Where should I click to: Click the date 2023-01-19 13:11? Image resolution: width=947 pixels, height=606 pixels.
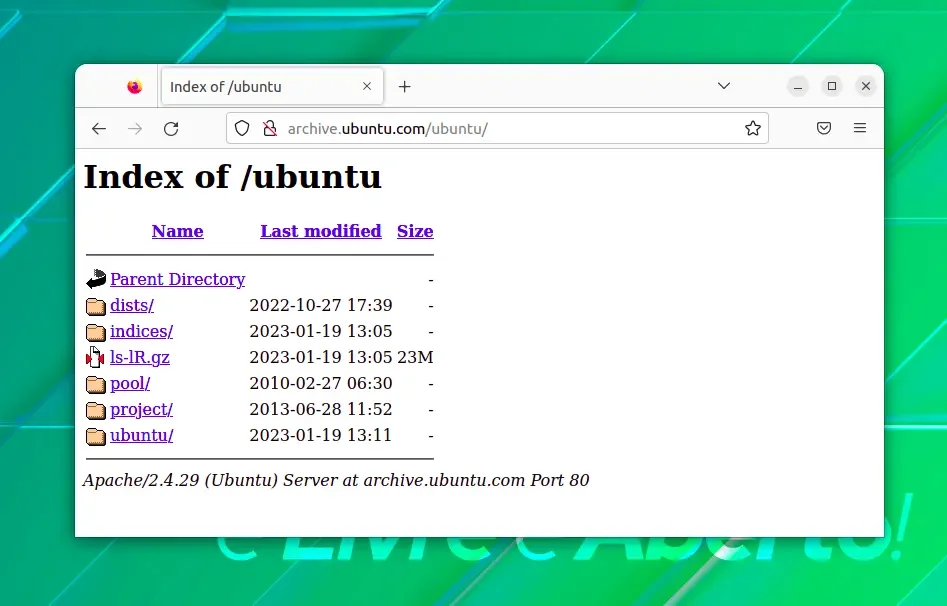321,435
